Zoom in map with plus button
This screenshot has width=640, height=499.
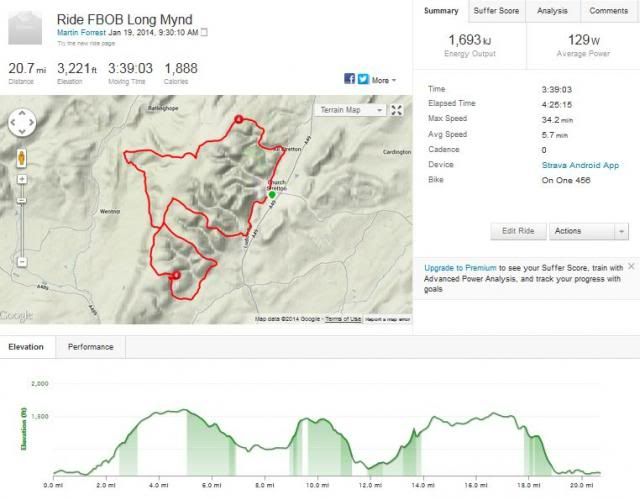(x=22, y=179)
